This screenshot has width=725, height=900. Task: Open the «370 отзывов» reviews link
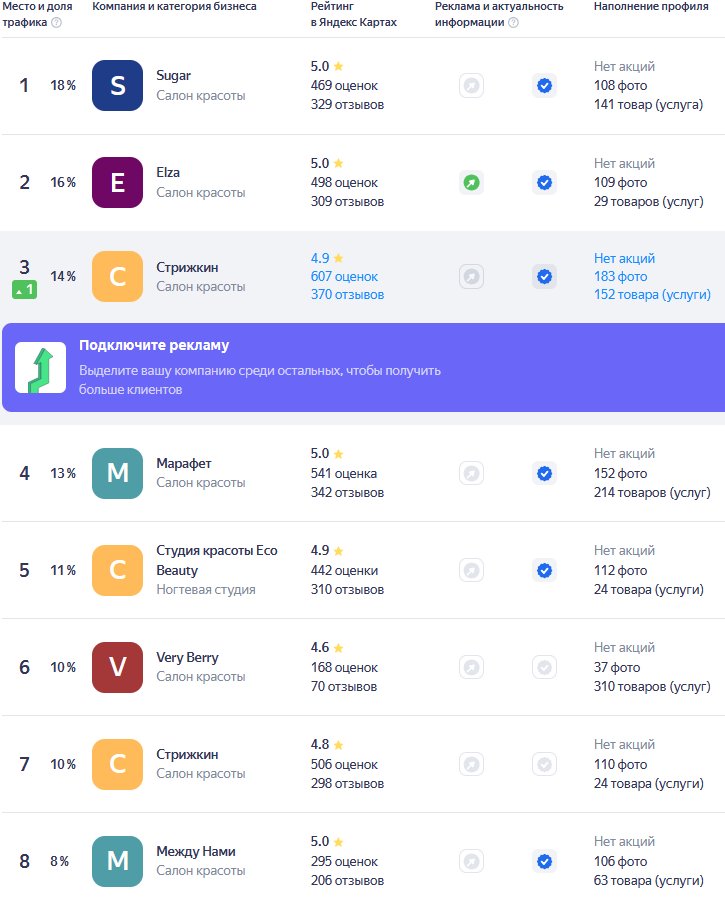(347, 294)
